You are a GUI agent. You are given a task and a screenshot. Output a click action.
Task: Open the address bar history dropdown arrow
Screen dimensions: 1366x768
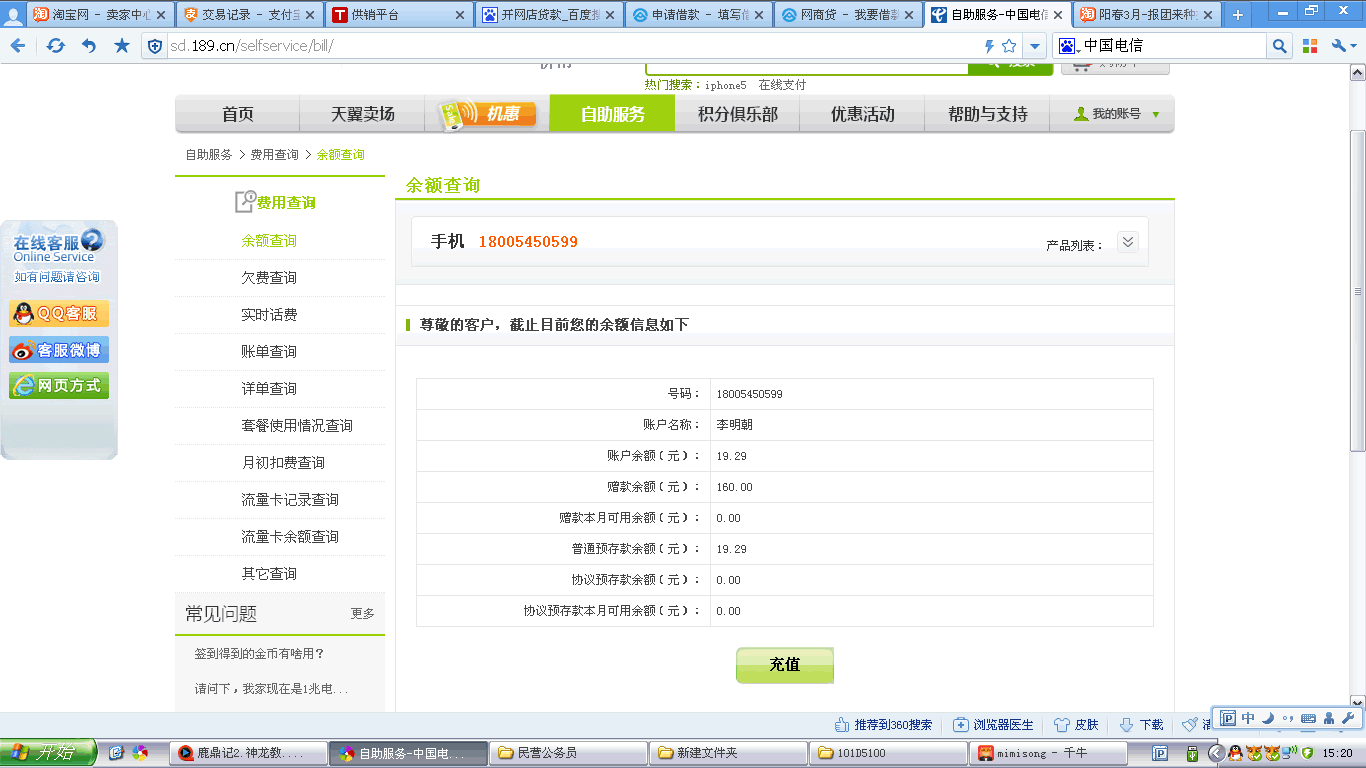(1035, 46)
